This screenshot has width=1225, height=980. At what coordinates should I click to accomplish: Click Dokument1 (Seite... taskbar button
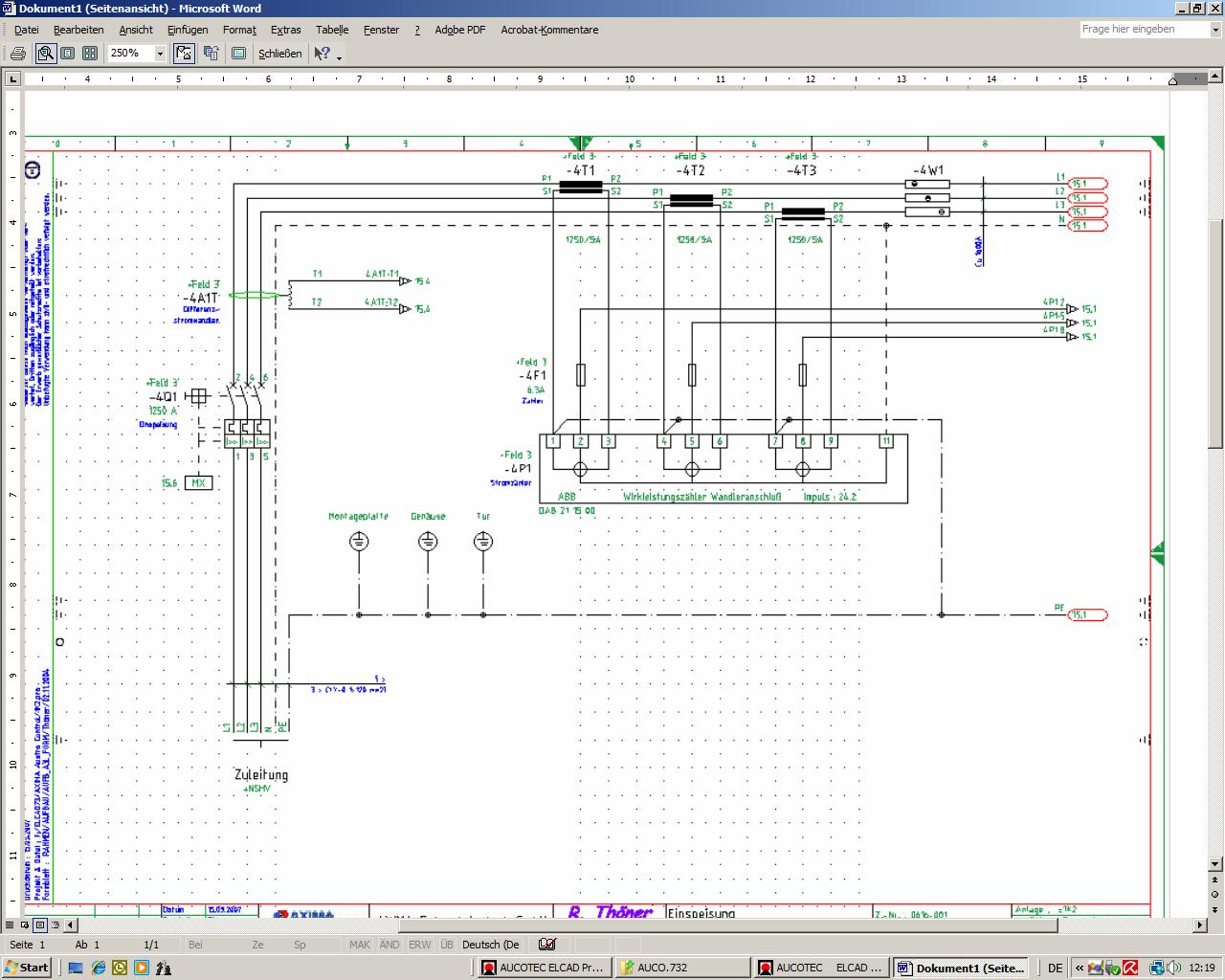[961, 968]
